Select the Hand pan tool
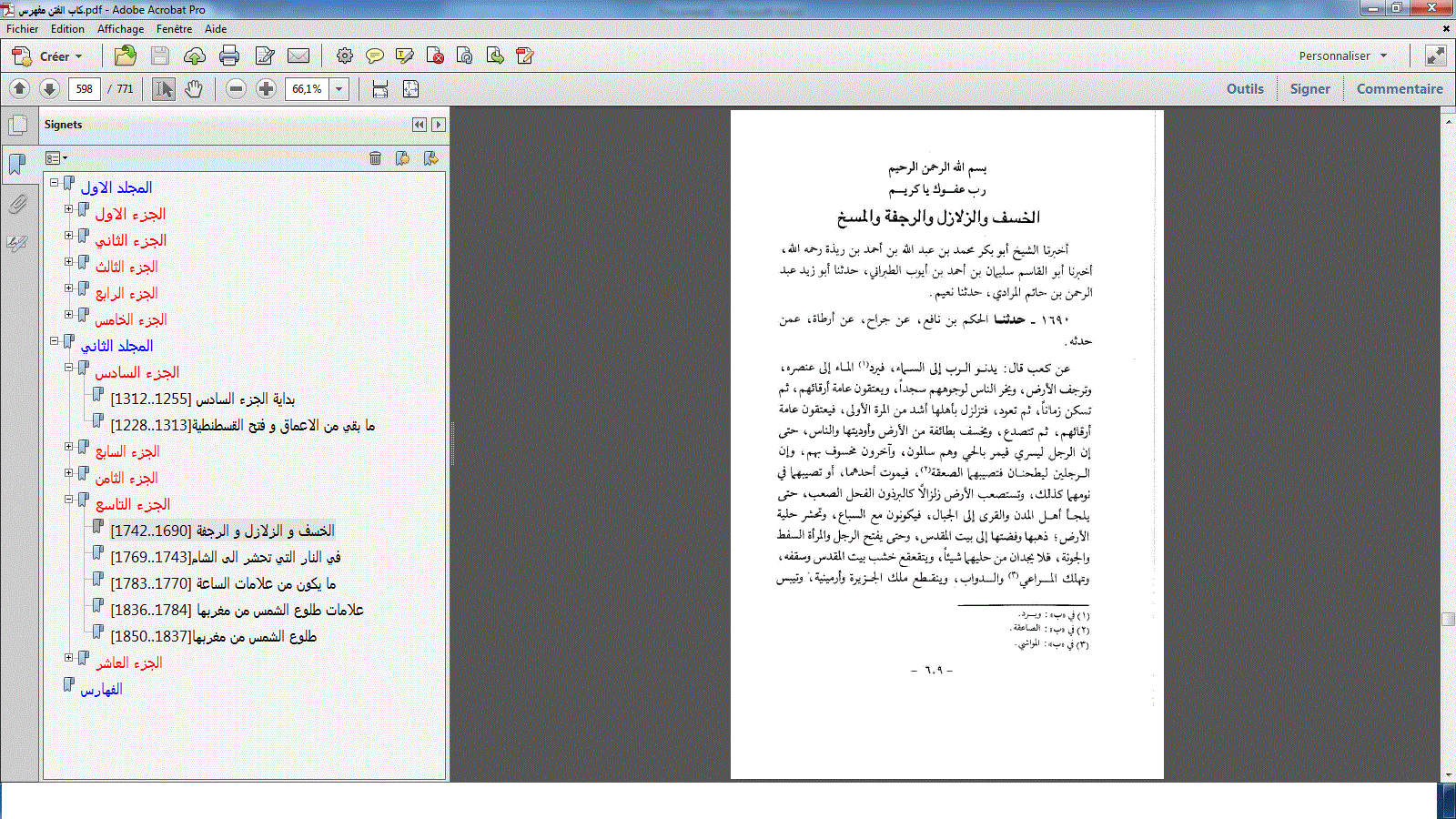Image resolution: width=1456 pixels, height=819 pixels. (193, 89)
